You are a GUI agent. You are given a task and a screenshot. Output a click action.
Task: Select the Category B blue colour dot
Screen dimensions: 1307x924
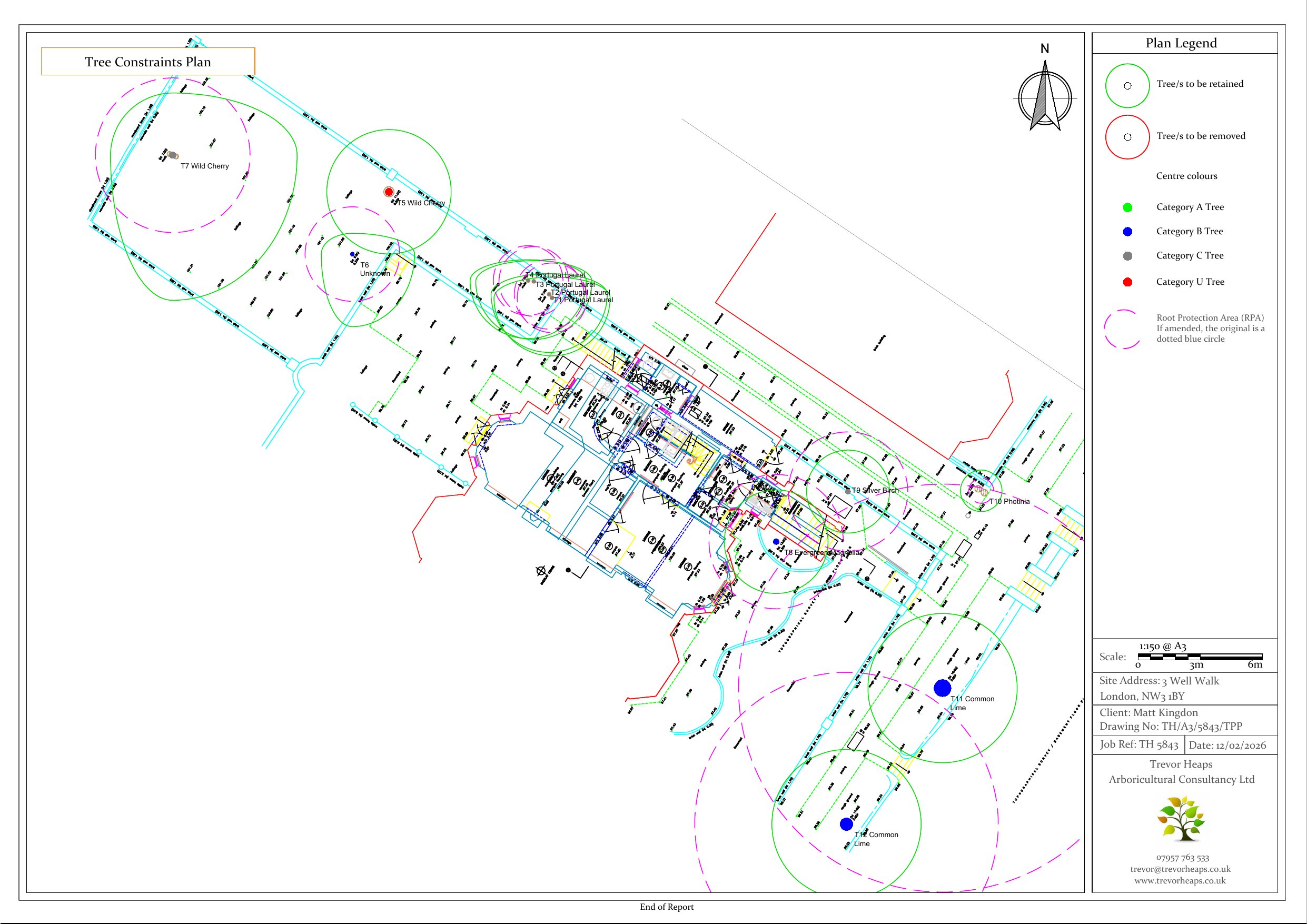point(1127,232)
